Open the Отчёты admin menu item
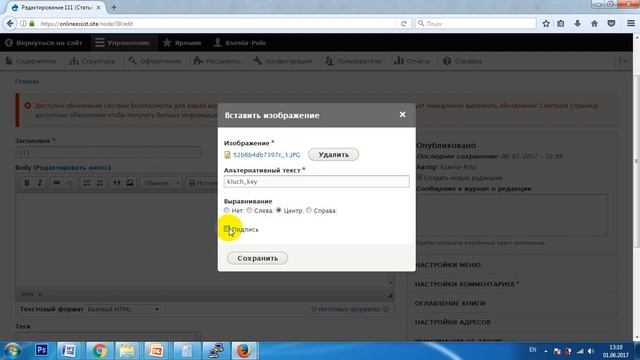This screenshot has width=640, height=360. point(412,61)
